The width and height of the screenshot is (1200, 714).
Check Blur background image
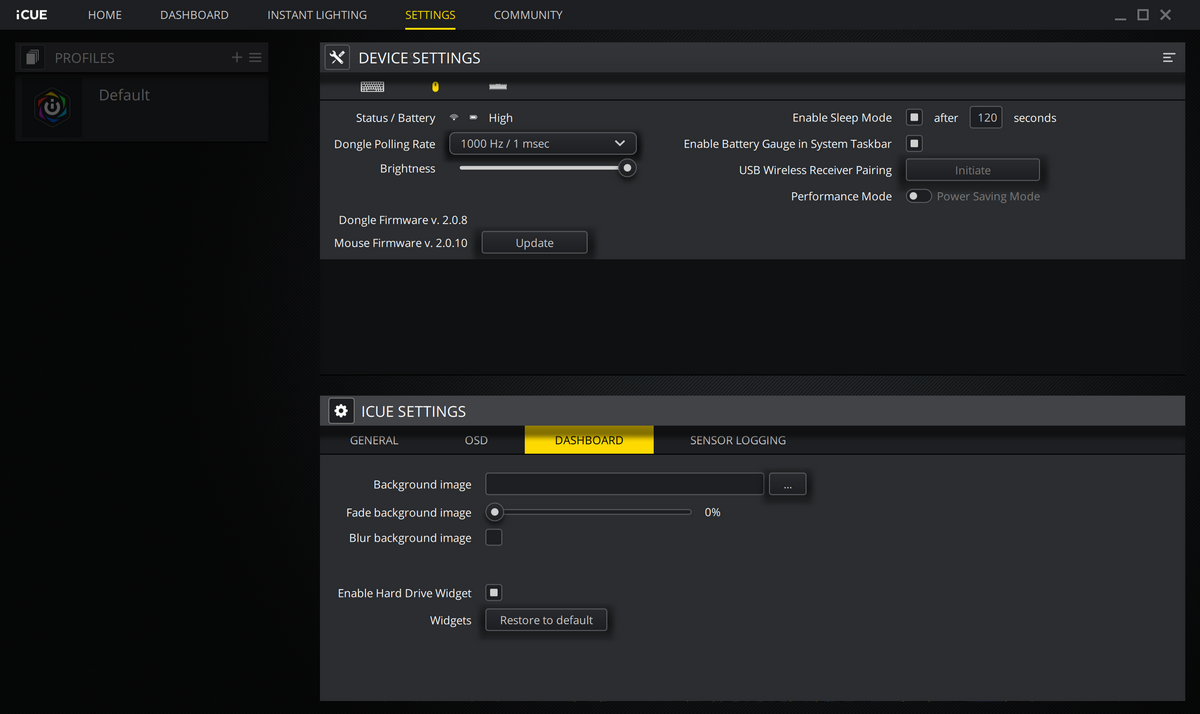click(x=494, y=537)
